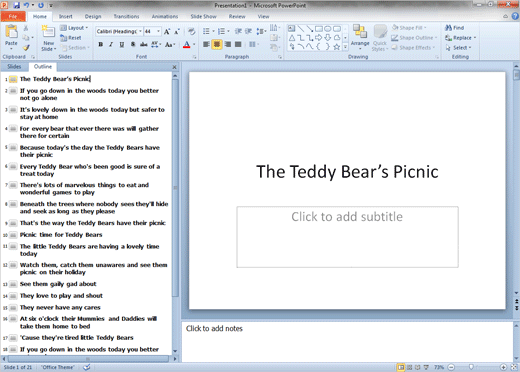Switch to the Review tab
Image resolution: width=520 pixels, height=372 pixels.
237,16
